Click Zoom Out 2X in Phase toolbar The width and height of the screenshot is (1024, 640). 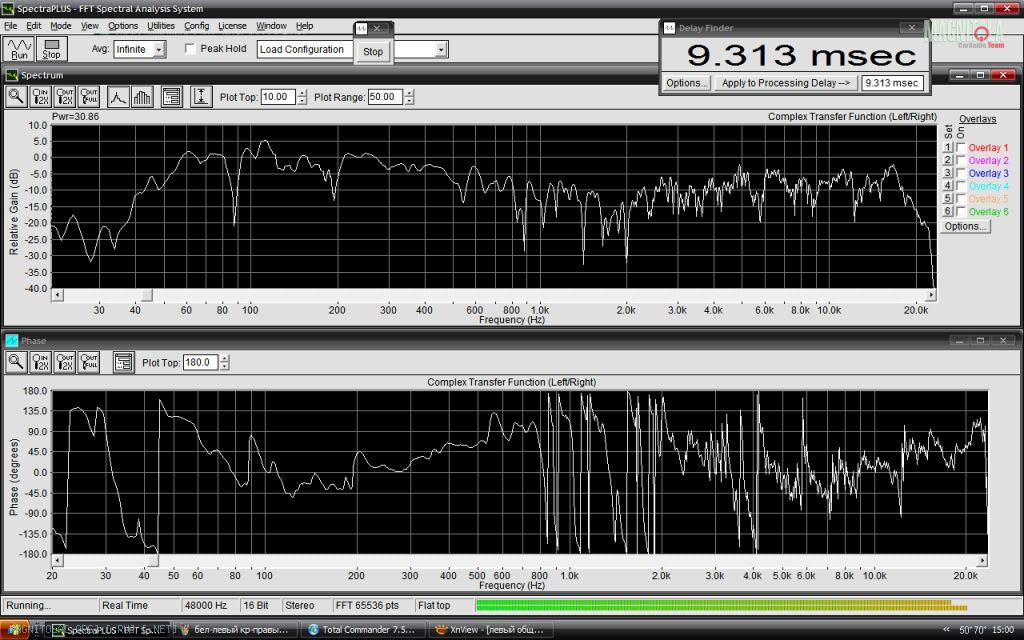coord(65,362)
